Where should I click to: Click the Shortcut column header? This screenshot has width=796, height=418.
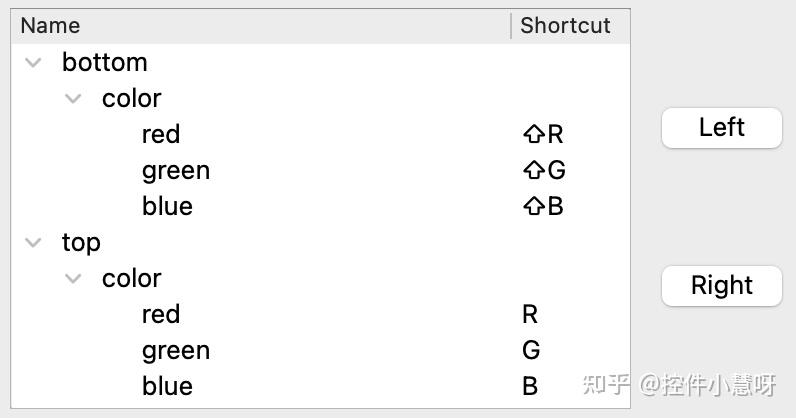coord(565,26)
